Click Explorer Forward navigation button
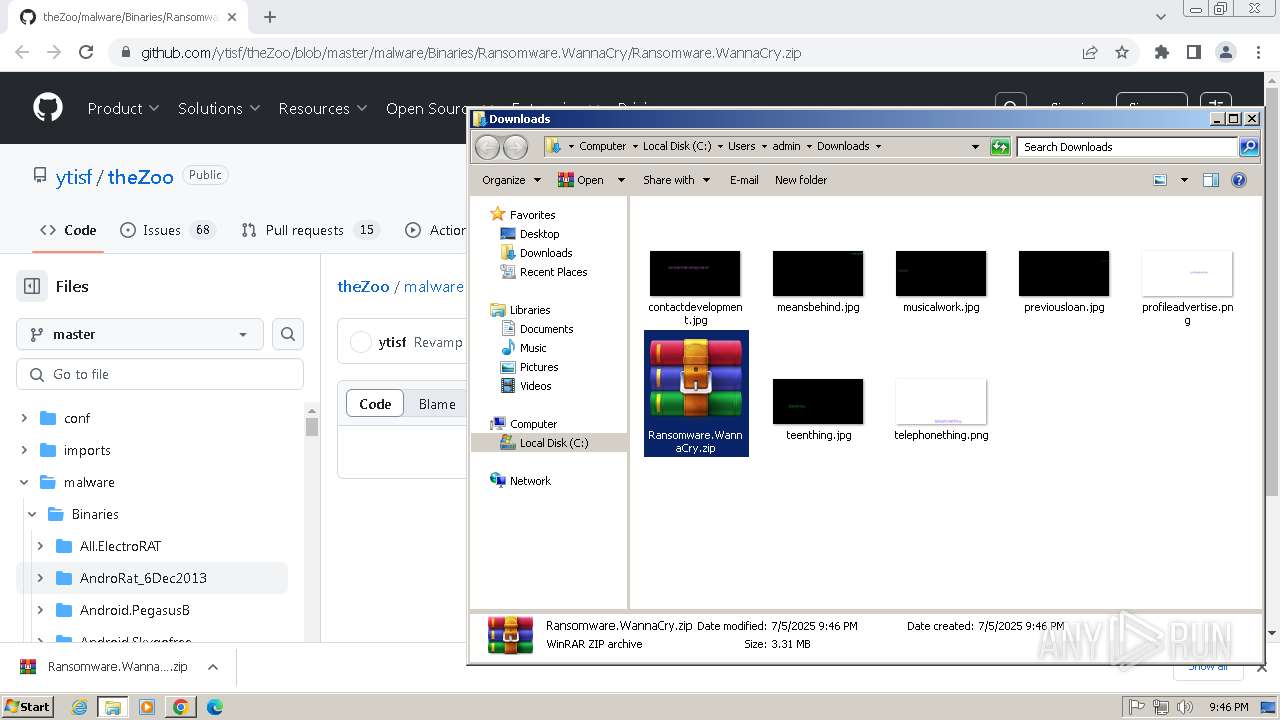 (x=515, y=147)
